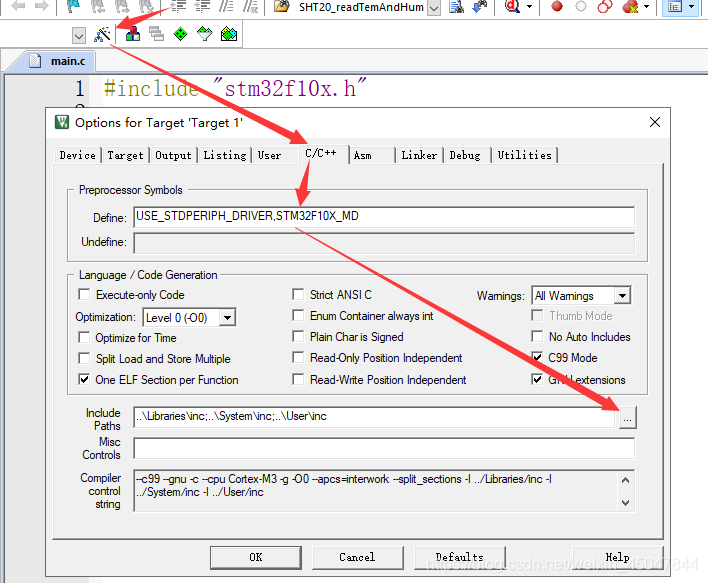Expand the SHT20_readTemAndHum combo box arrow
This screenshot has width=708, height=583.
pos(434,8)
